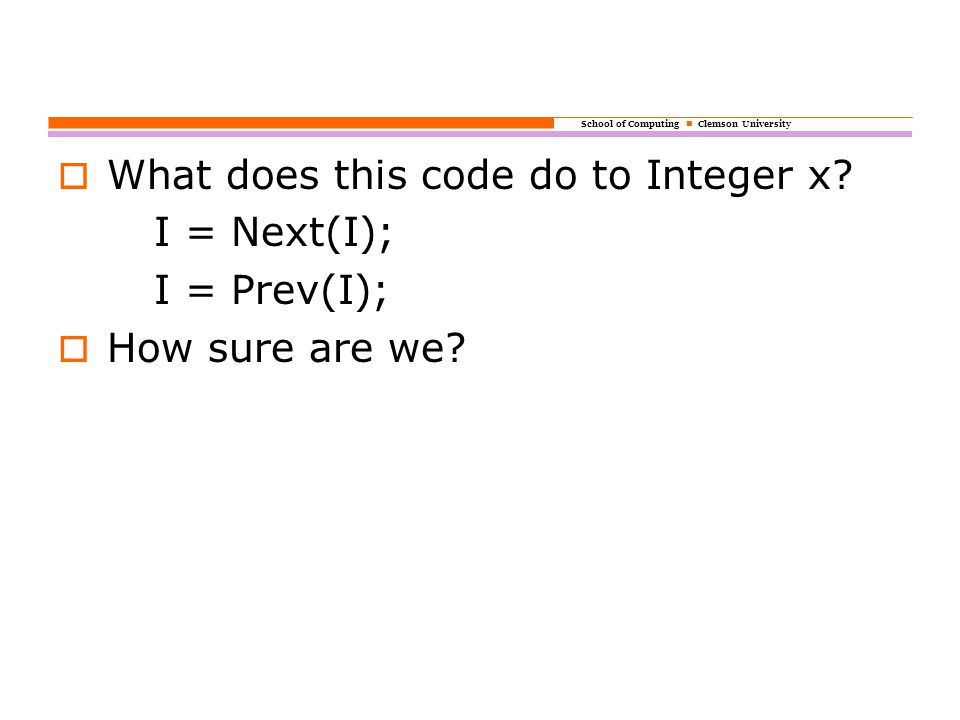960x720 pixels.
Task: Click the word 'Next' in the code
Action: point(278,233)
